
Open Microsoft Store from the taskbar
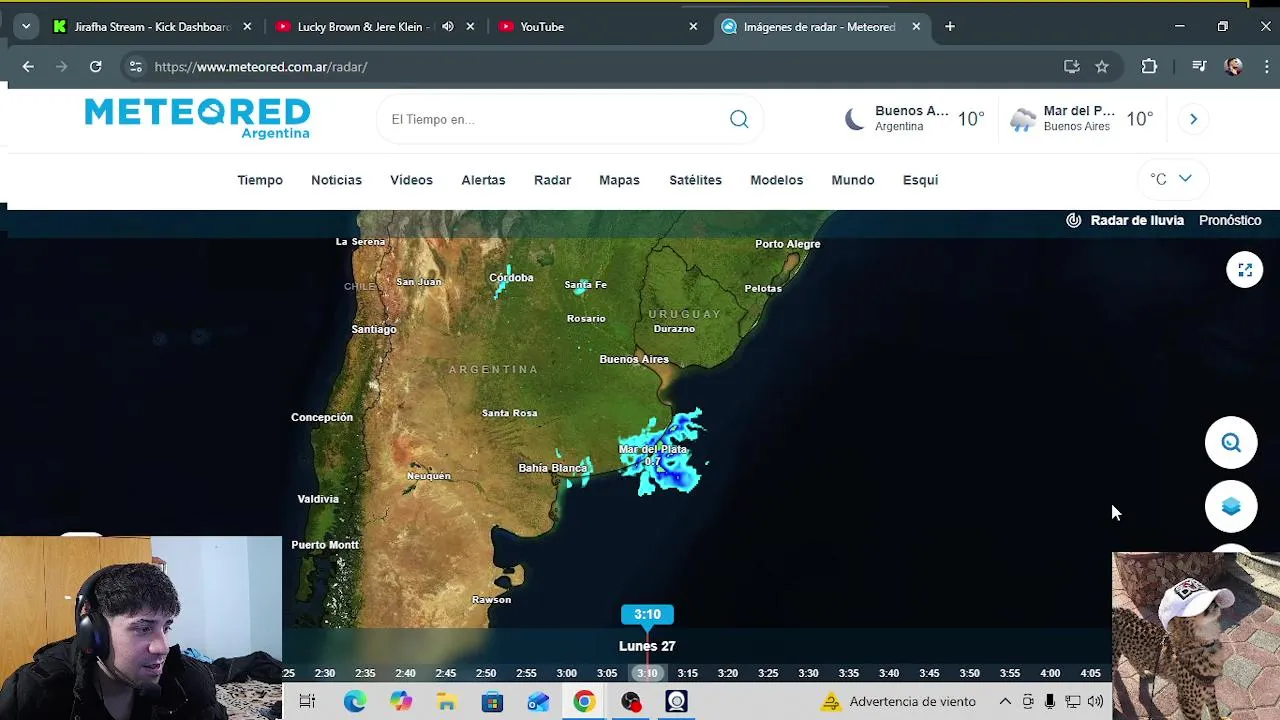(x=492, y=702)
